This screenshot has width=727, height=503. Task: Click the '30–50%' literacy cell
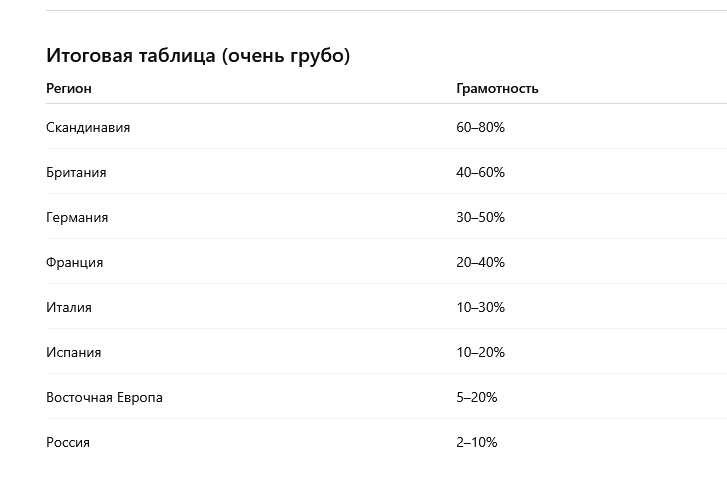click(480, 218)
